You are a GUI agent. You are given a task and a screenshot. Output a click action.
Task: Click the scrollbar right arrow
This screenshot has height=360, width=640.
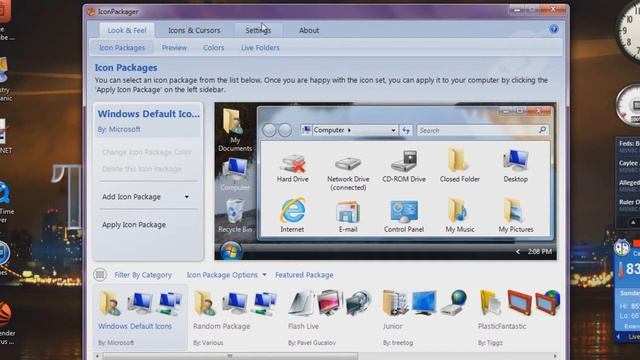click(555, 356)
